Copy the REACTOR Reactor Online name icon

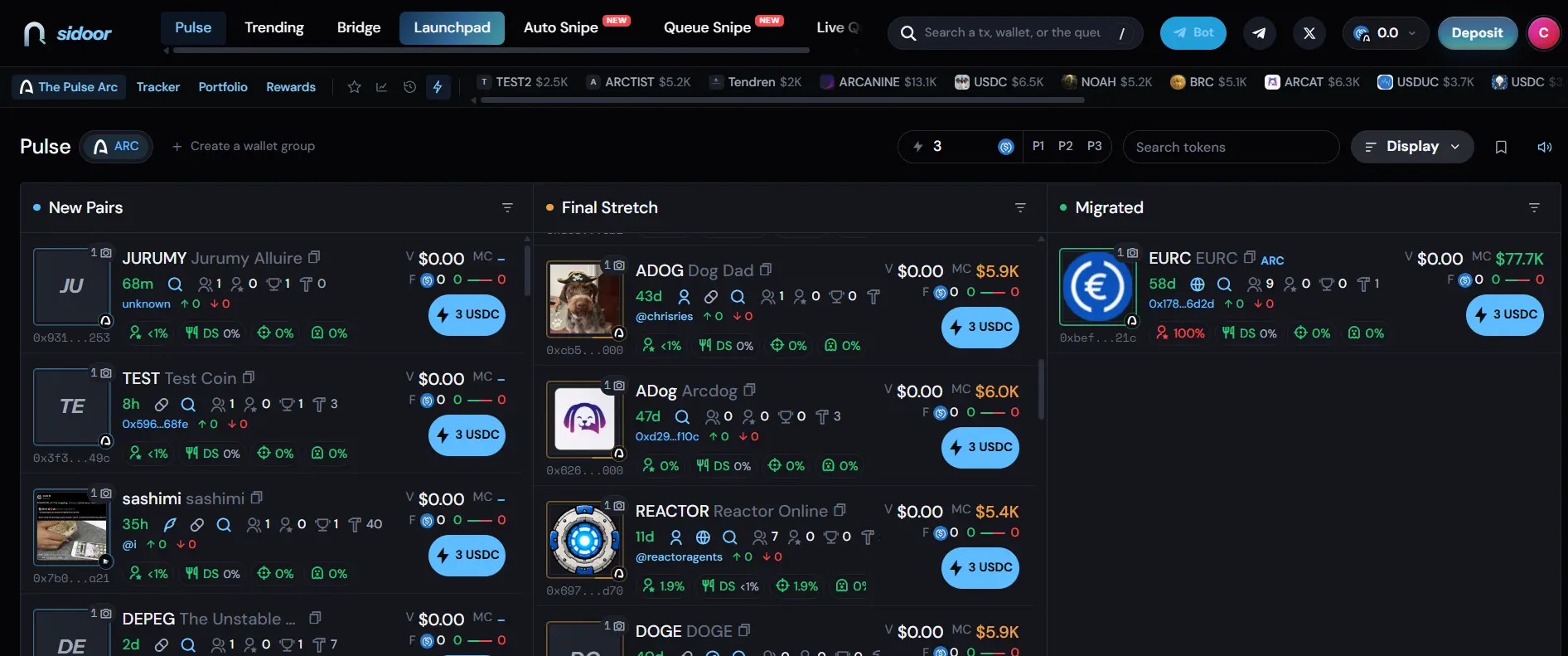840,510
